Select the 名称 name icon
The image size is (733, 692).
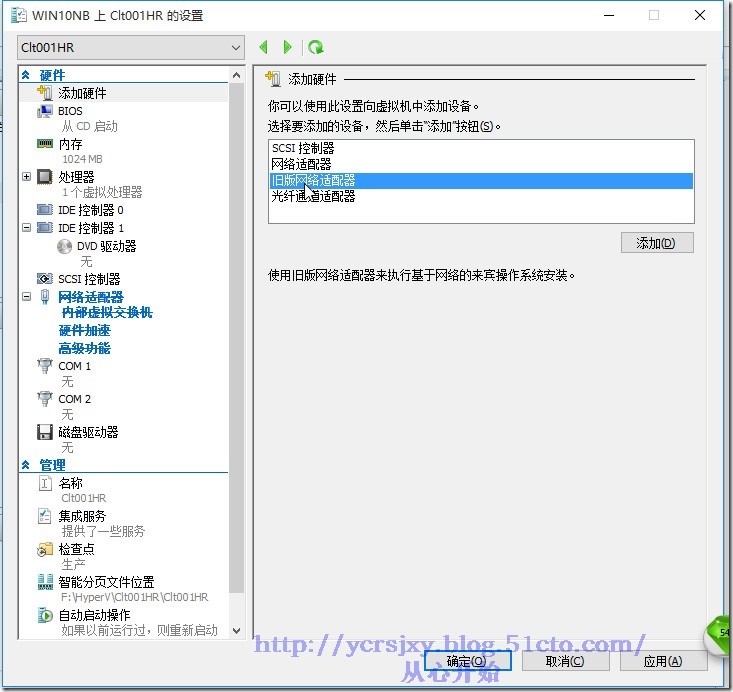[x=45, y=483]
